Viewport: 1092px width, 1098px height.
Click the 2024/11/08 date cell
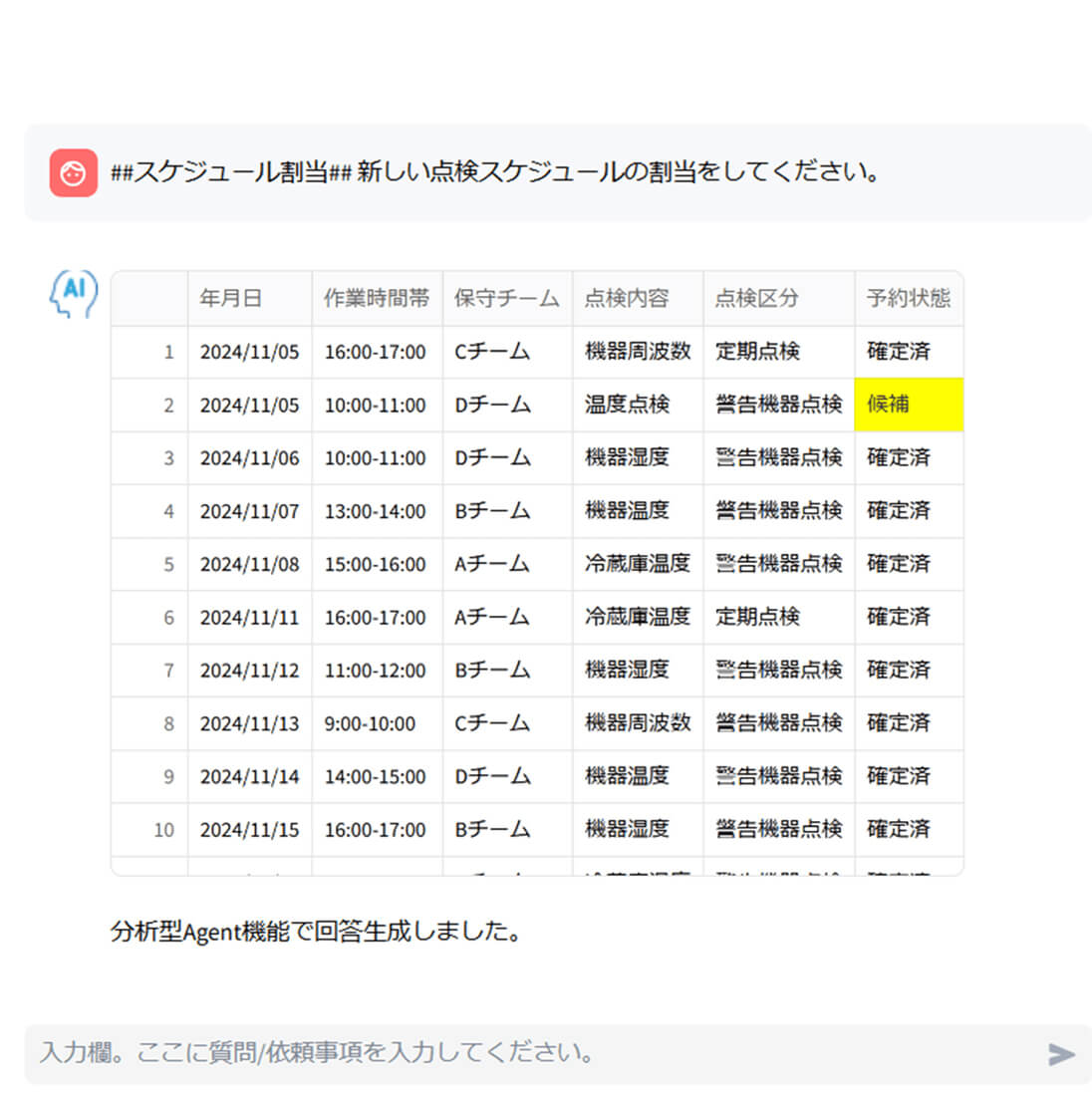[249, 564]
